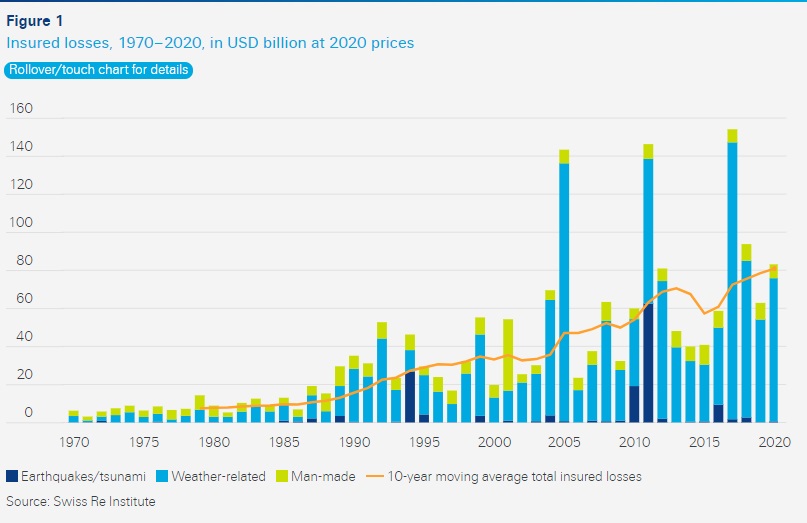Select the Weather-related legend label
The image size is (807, 523).
pos(218,477)
